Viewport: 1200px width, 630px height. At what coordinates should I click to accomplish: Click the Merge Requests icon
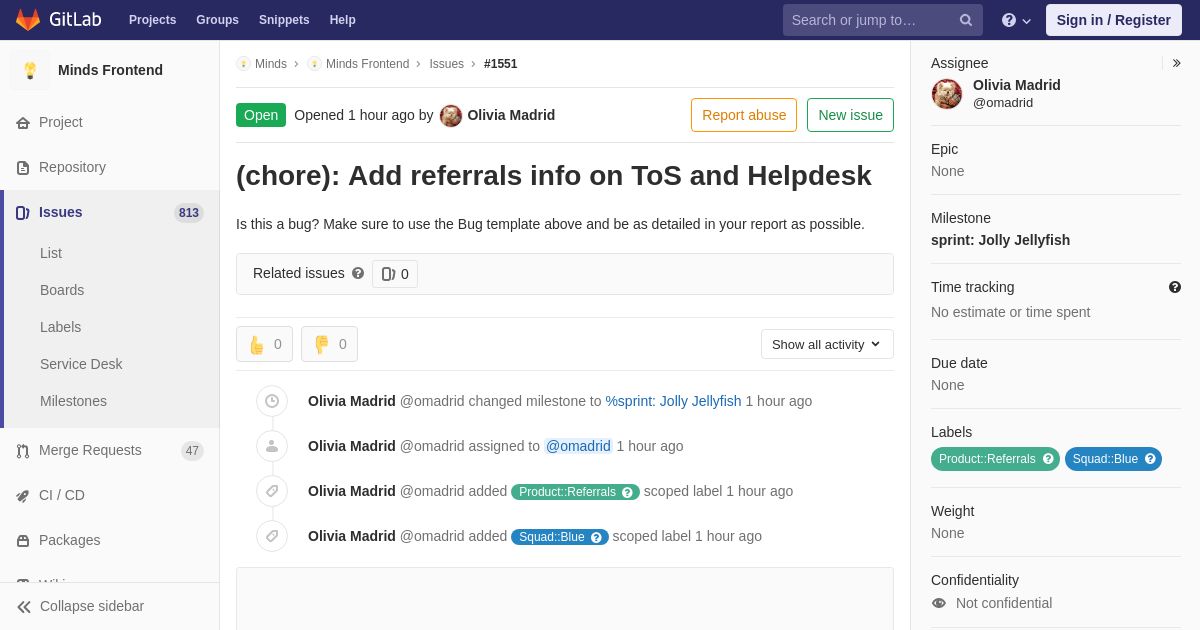(23, 450)
